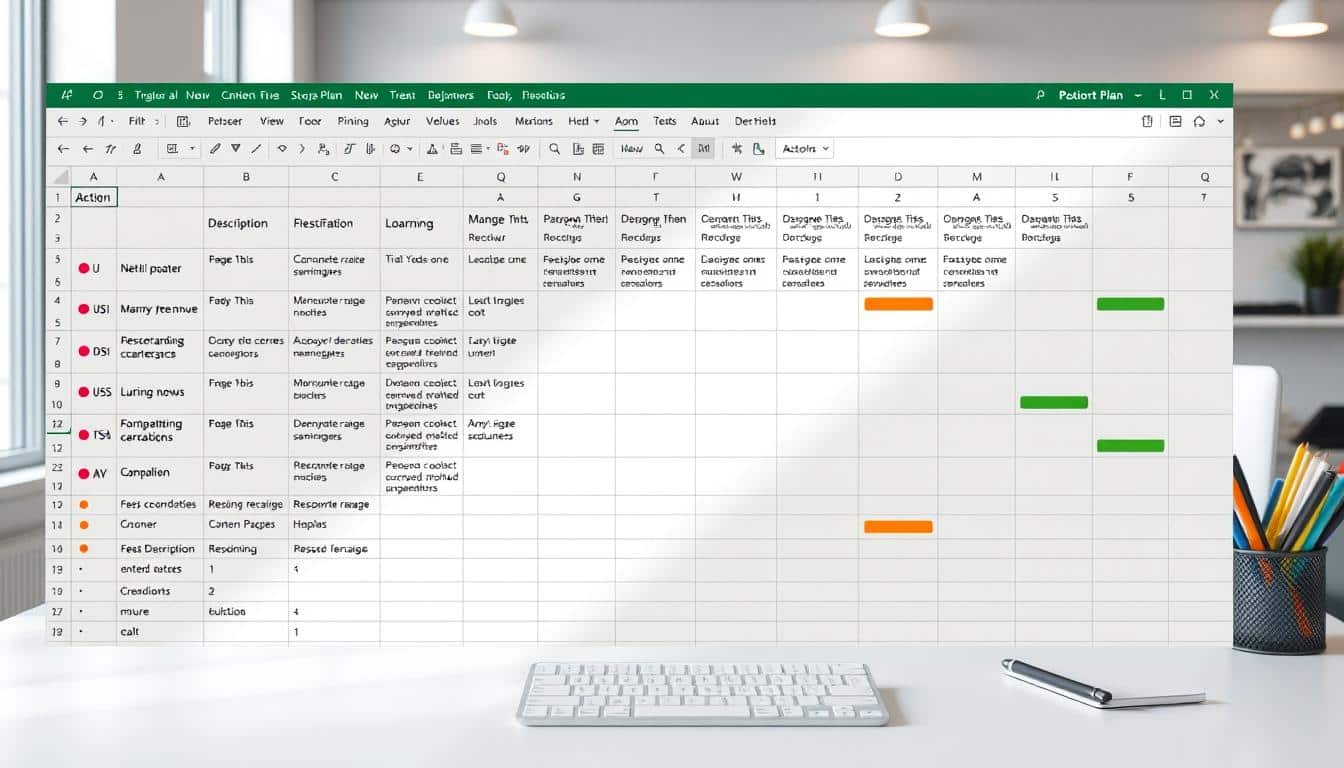Select the green bar in the USS row
The width and height of the screenshot is (1344, 768).
coord(1054,402)
